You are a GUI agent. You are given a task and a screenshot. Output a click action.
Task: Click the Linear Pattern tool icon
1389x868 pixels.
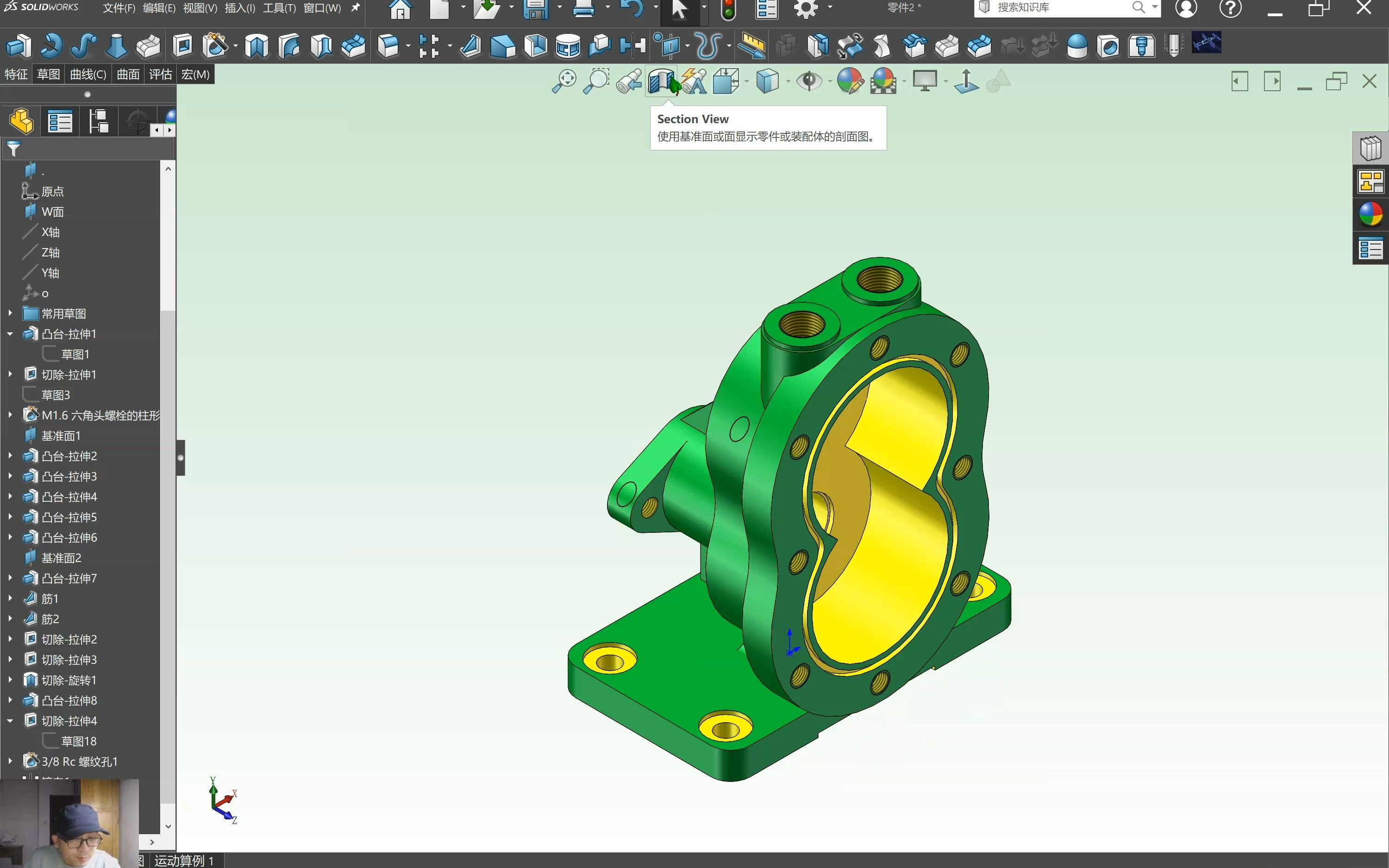[428, 46]
